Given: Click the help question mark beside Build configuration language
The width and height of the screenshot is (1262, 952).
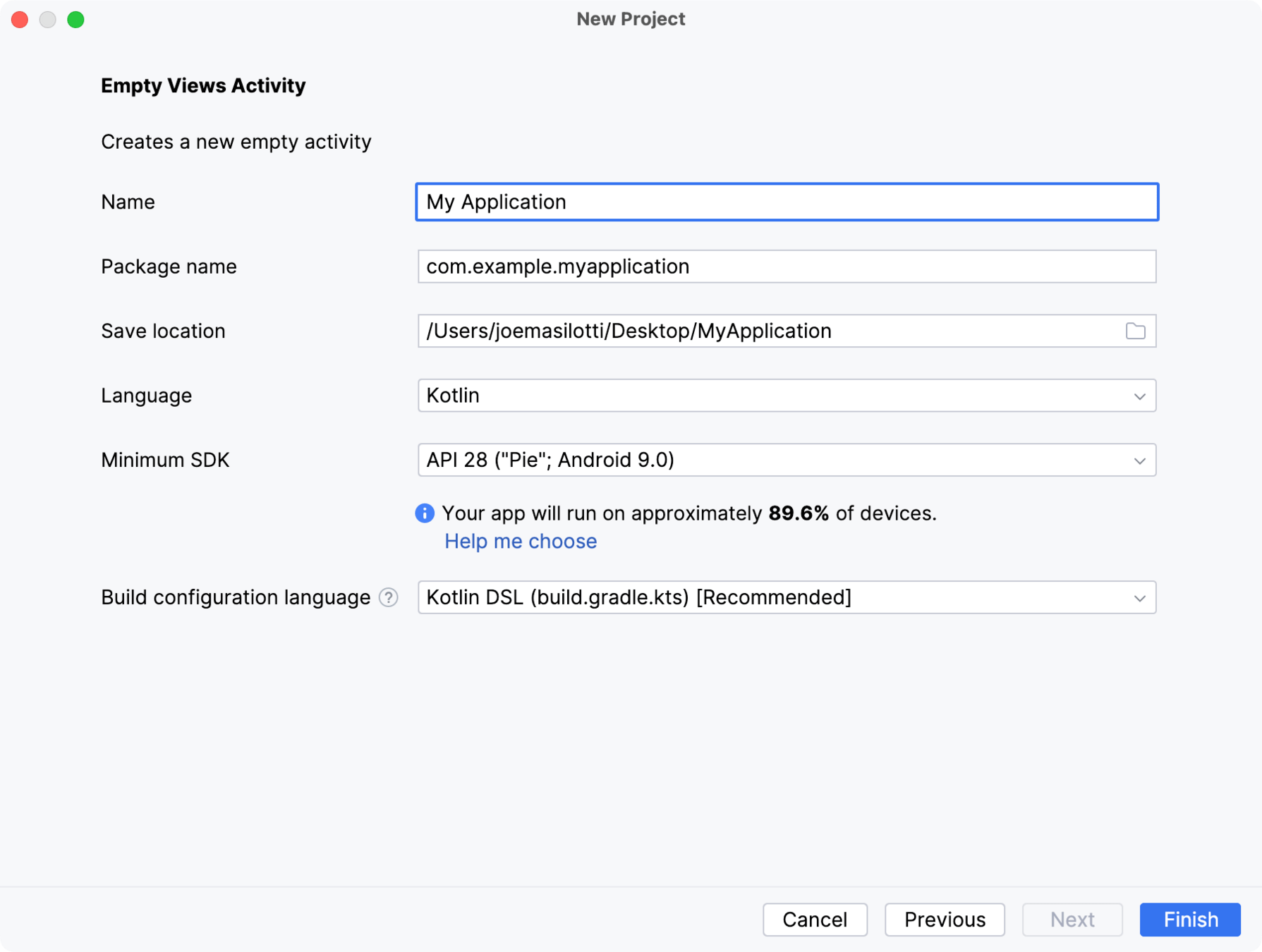Looking at the screenshot, I should pyautogui.click(x=389, y=597).
